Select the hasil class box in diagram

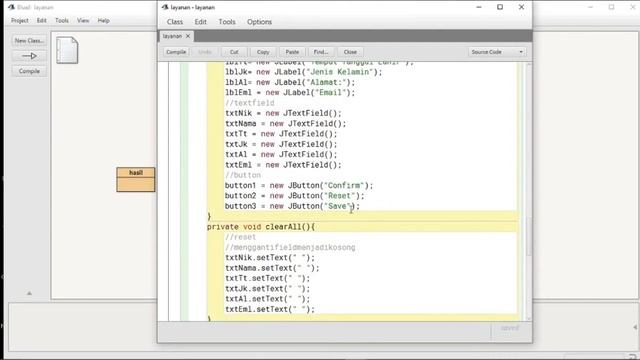136,180
